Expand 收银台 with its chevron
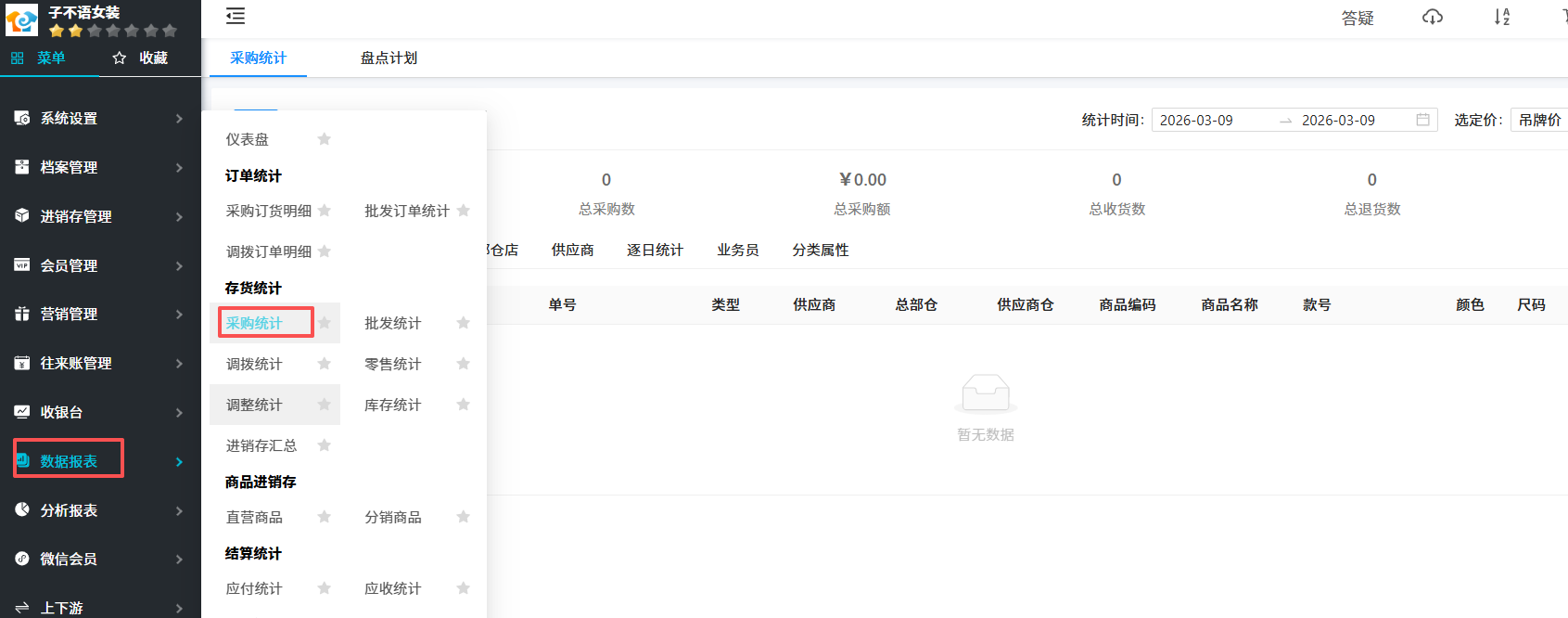Viewport: 1568px width, 618px height. pos(179,412)
